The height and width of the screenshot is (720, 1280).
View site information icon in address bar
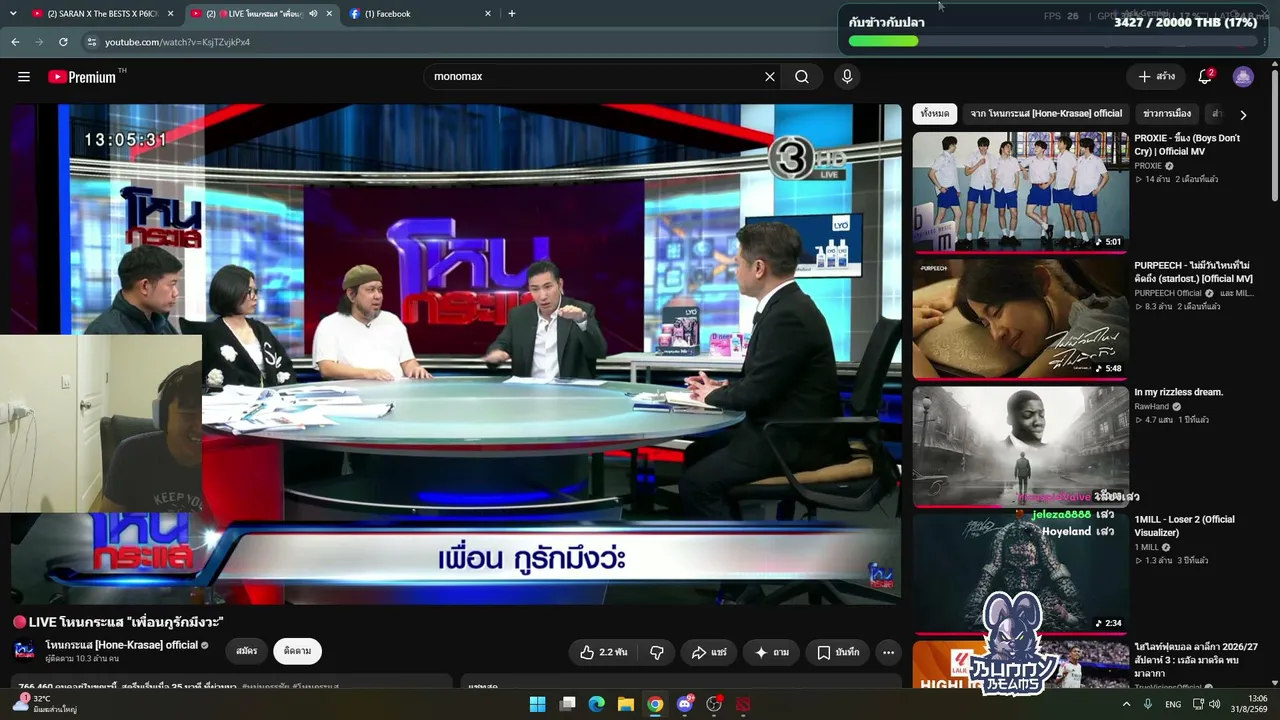[92, 42]
